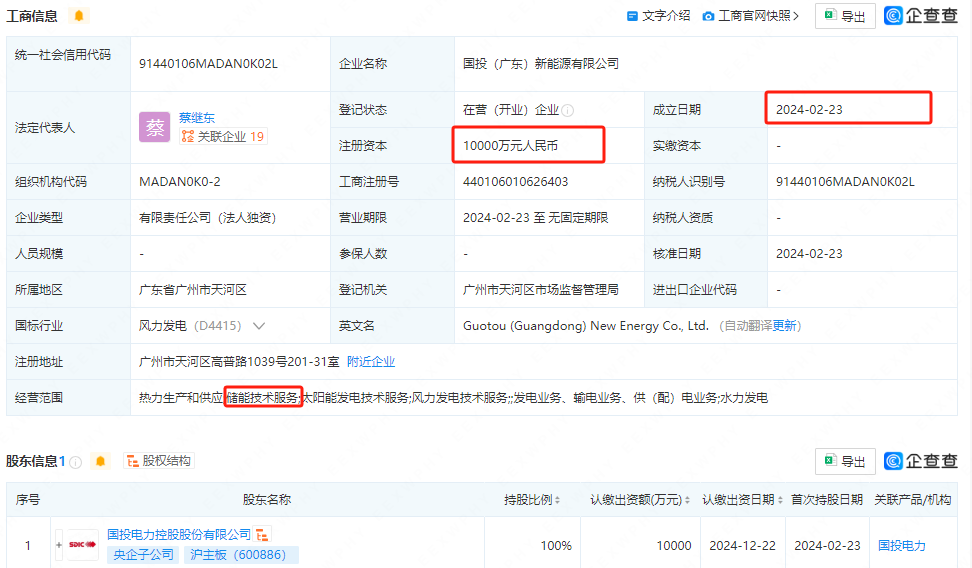Click the 文字介绍 document icon
Screen dimensions: 972x568
[632, 16]
